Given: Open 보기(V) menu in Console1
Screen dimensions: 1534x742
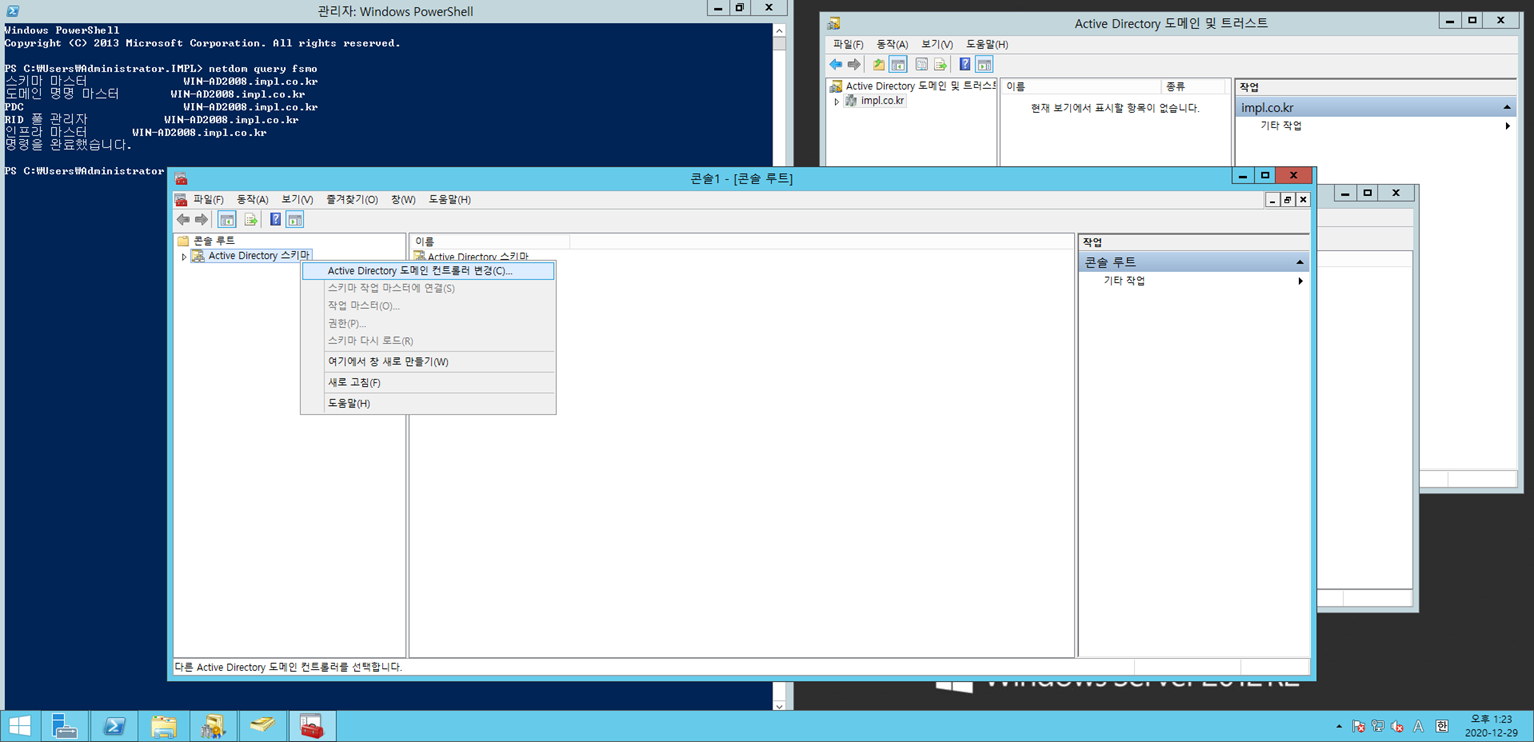Looking at the screenshot, I should (297, 200).
